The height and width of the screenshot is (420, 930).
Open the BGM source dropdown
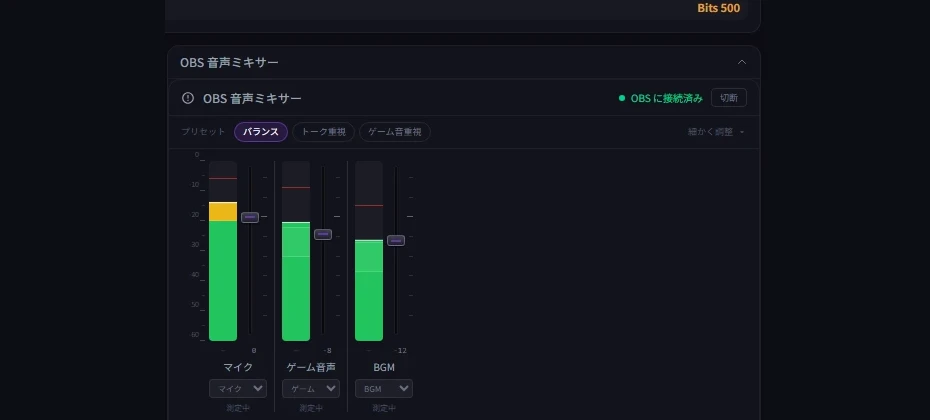pos(384,389)
